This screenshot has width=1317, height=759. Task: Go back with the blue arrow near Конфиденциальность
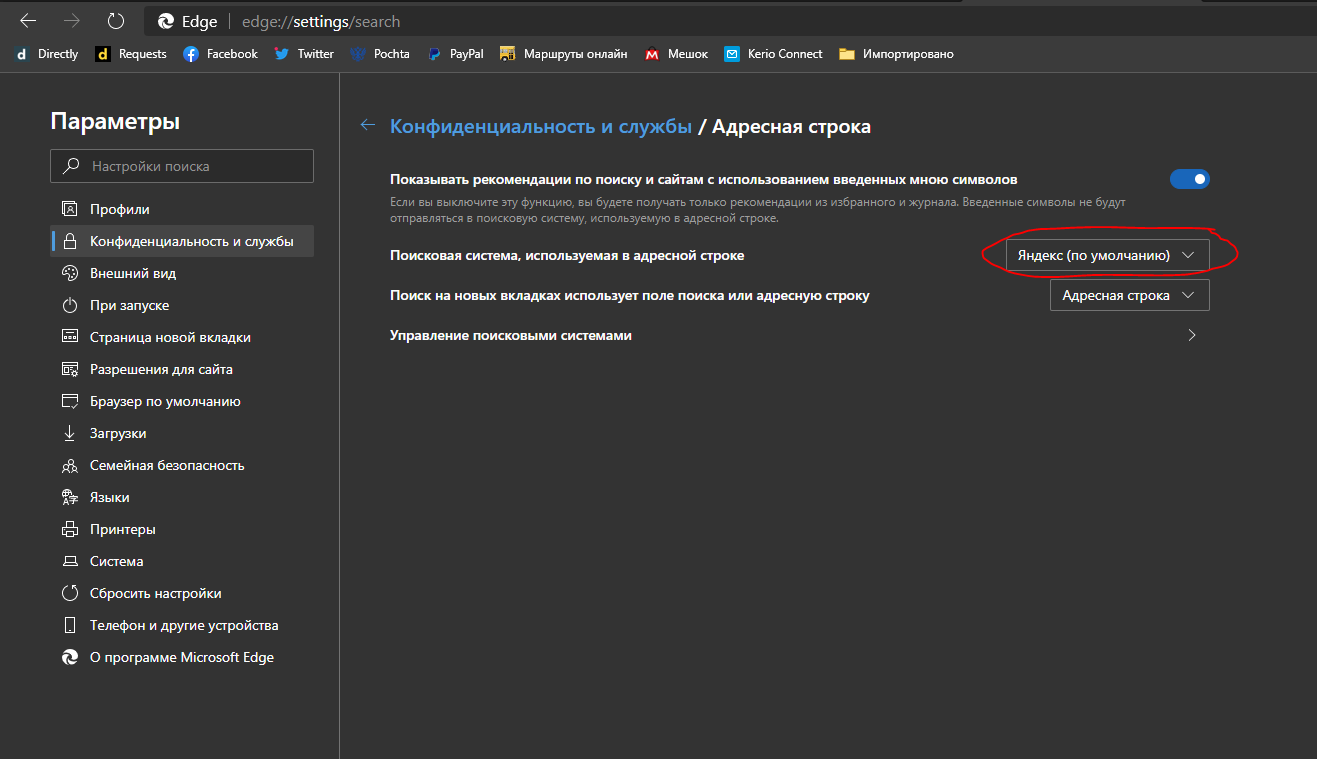(x=368, y=125)
